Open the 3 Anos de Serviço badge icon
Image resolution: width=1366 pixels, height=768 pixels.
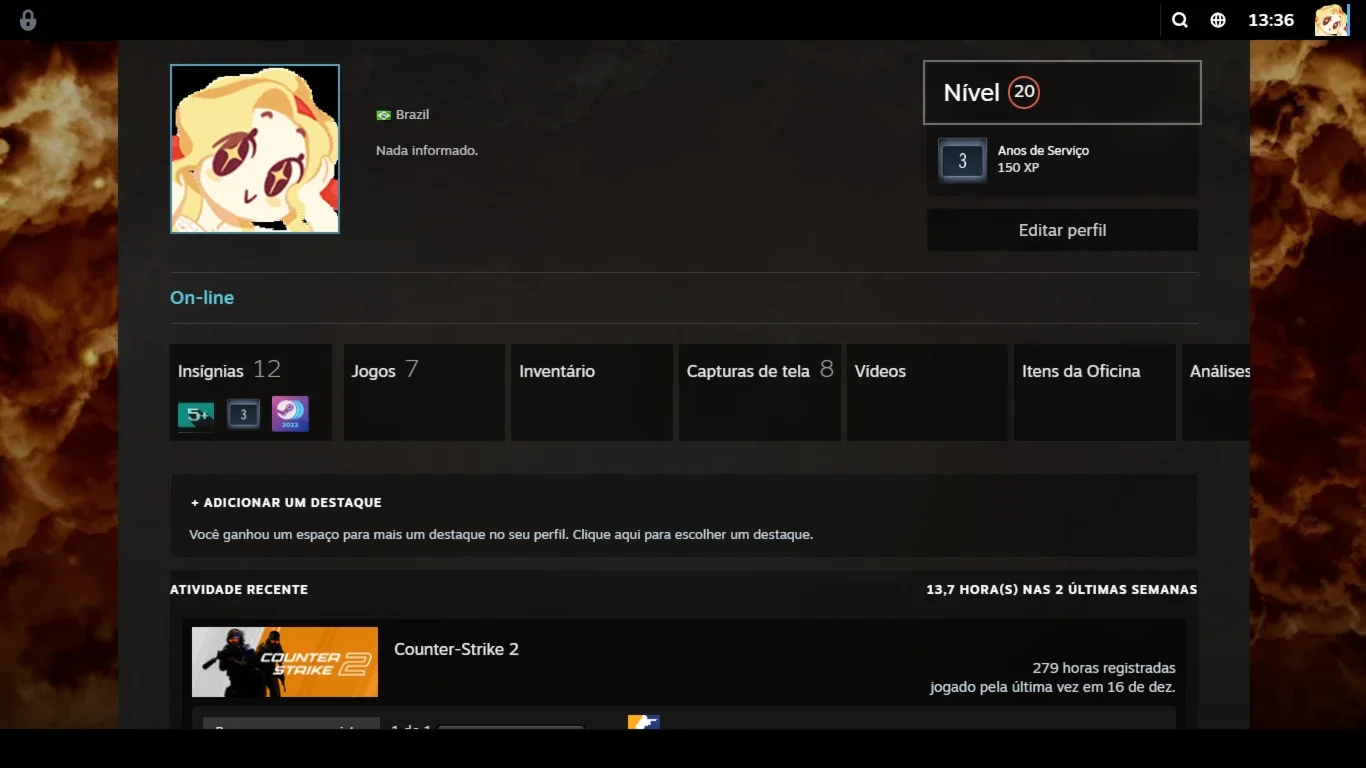pos(962,160)
